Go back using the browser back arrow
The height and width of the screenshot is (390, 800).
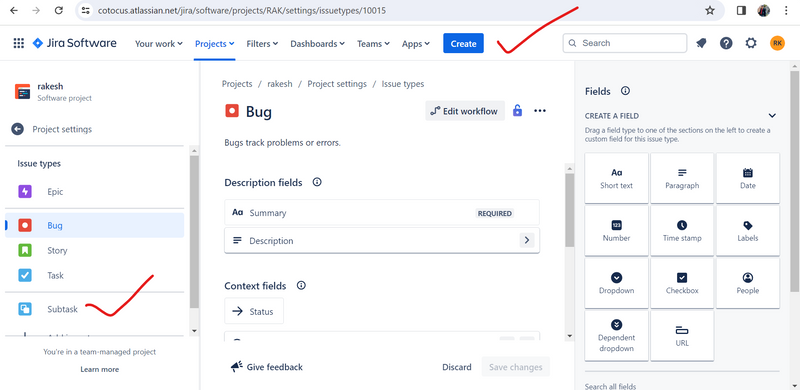pyautogui.click(x=14, y=10)
